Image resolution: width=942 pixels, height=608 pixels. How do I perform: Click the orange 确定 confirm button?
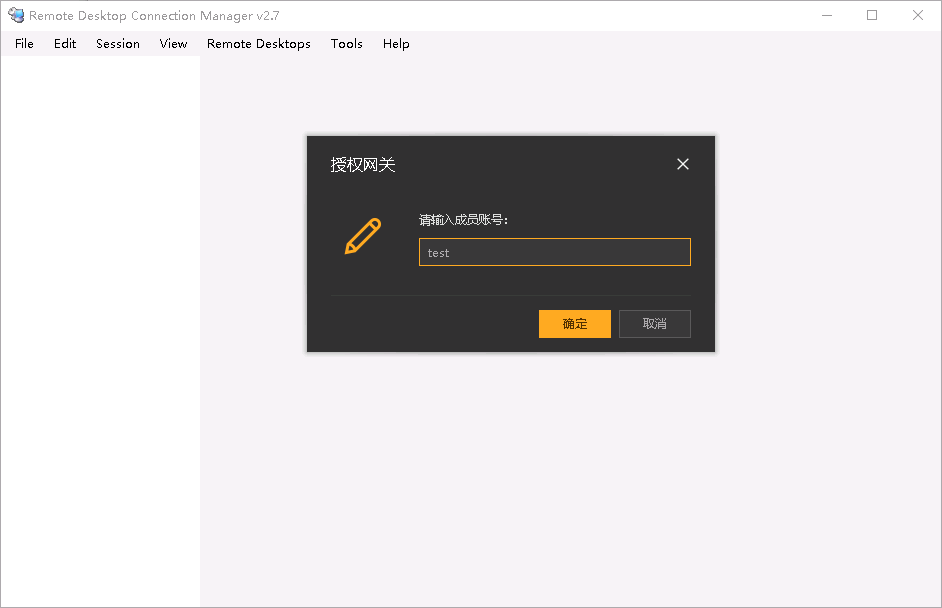click(x=574, y=324)
